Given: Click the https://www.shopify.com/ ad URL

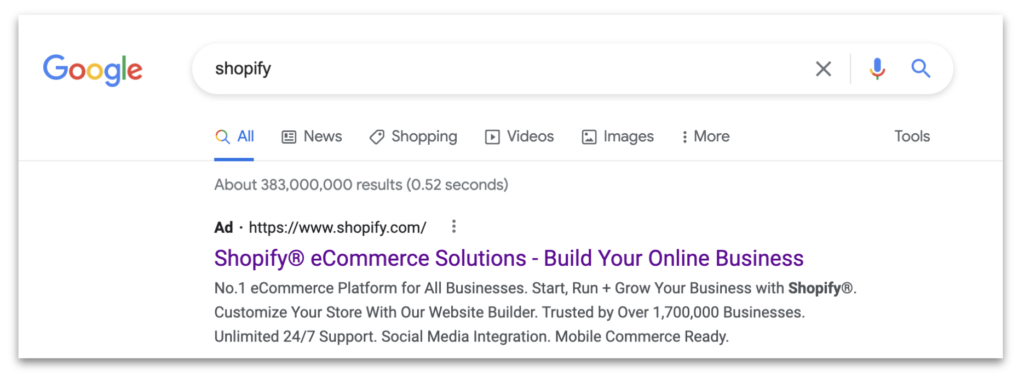Looking at the screenshot, I should 338,227.
